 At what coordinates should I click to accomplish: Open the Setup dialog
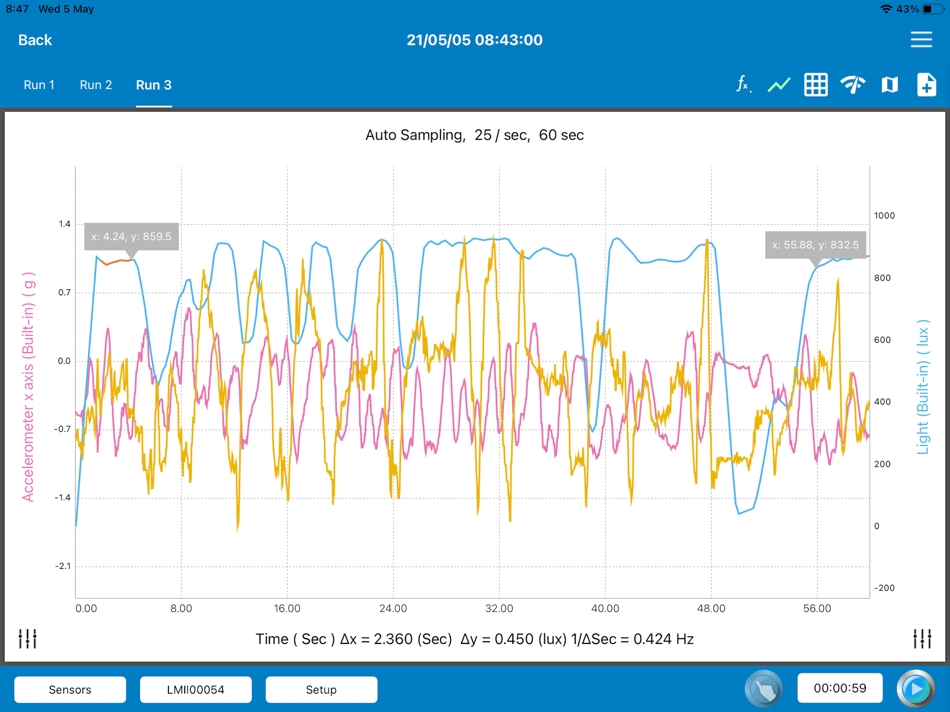pyautogui.click(x=321, y=689)
